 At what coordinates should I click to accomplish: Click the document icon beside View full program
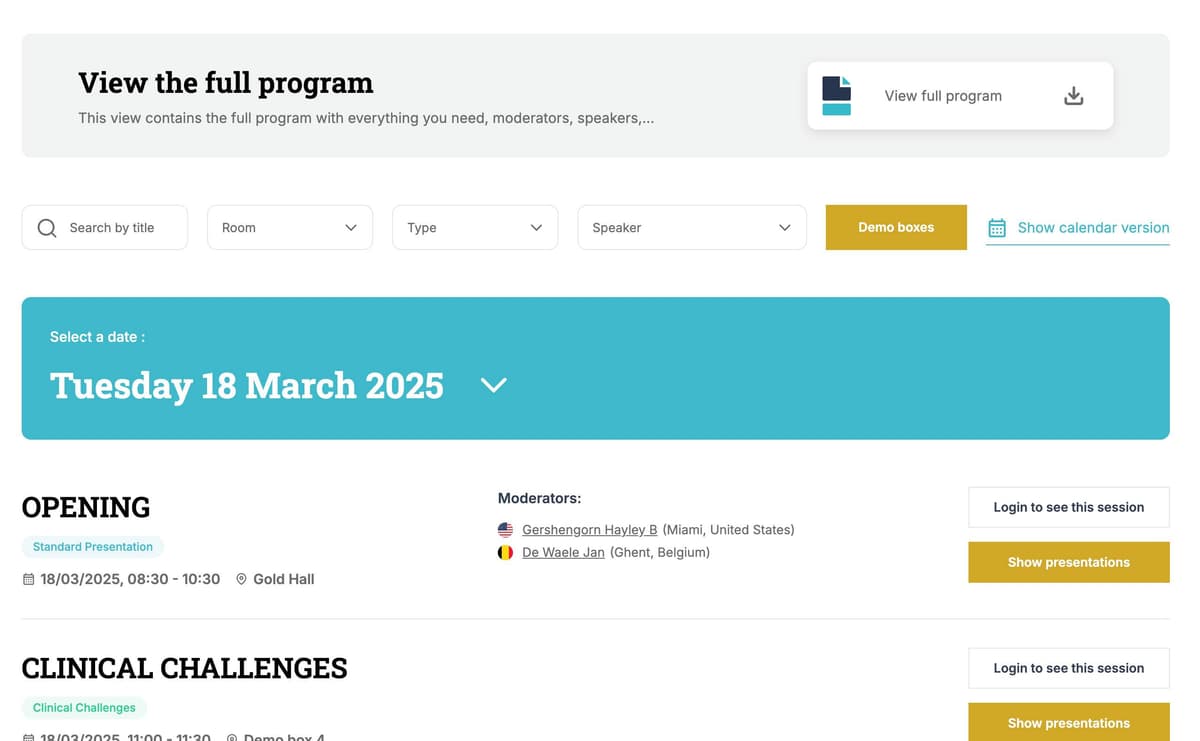(836, 95)
